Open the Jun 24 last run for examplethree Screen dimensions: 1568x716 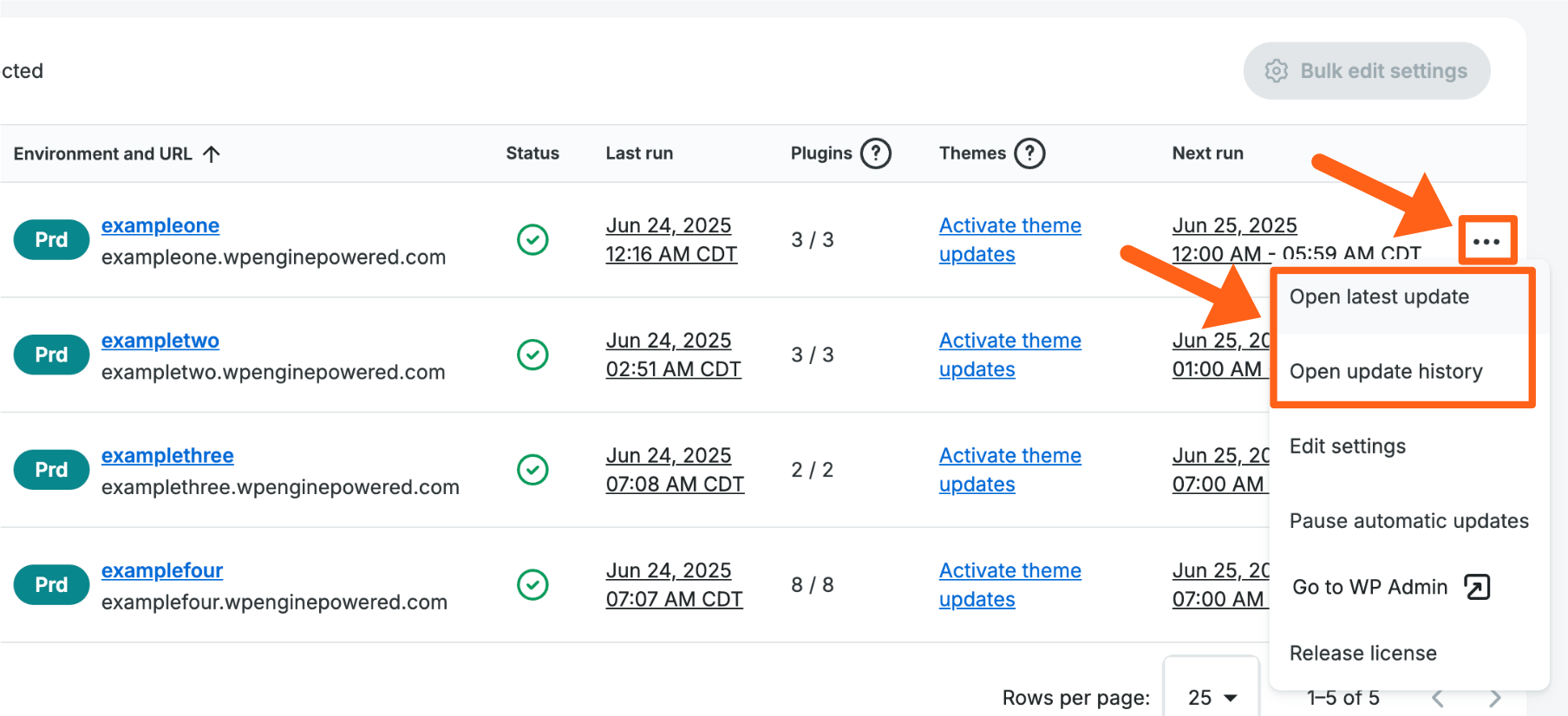(x=674, y=469)
